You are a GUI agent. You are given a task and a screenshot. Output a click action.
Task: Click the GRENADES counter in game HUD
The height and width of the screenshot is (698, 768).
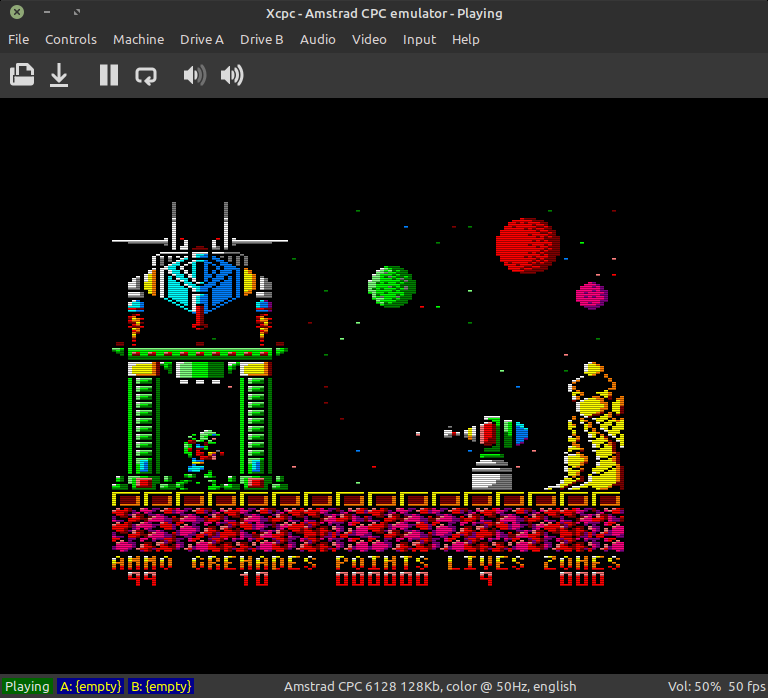[x=254, y=570]
